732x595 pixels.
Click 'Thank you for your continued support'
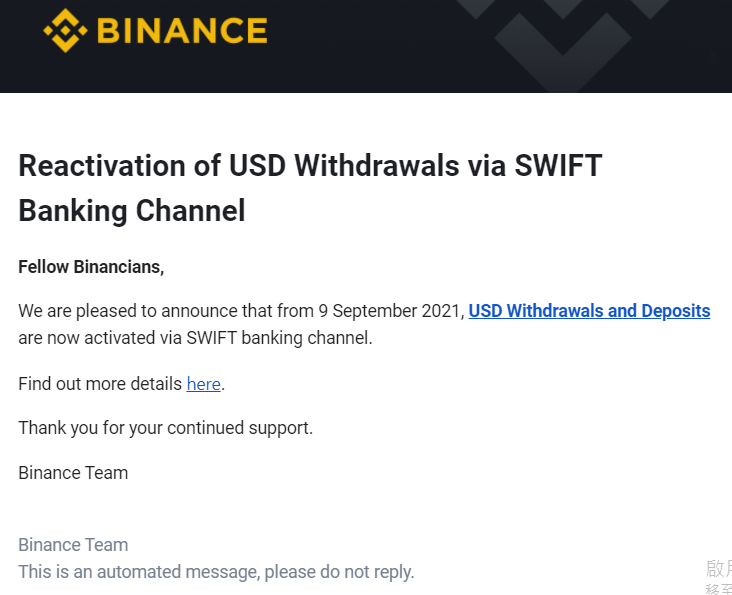pyautogui.click(x=165, y=428)
